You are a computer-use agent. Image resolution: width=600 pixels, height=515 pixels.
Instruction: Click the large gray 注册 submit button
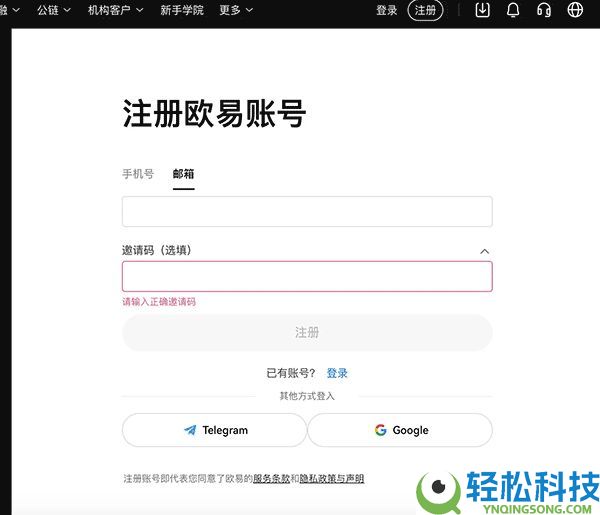tap(307, 332)
